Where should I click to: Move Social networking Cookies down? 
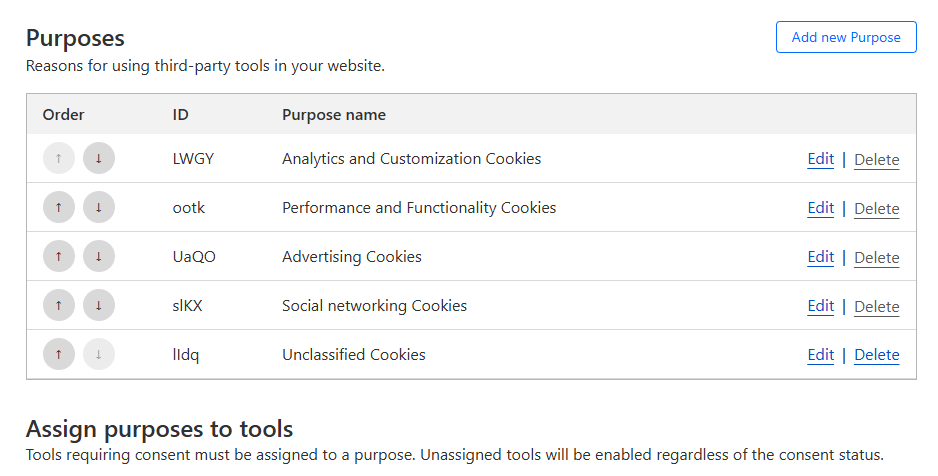coord(99,306)
